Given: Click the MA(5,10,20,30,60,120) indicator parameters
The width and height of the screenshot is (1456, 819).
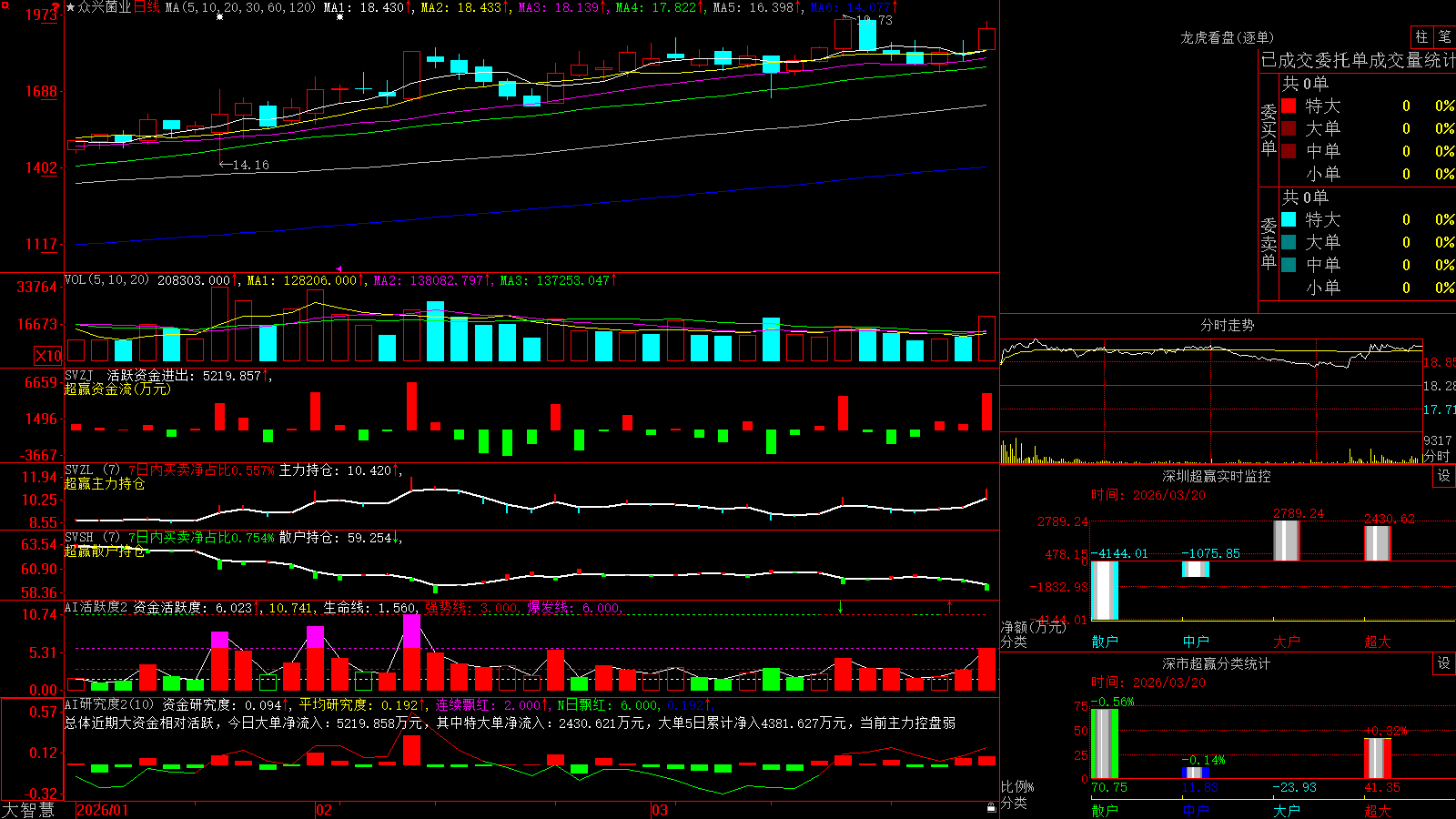Looking at the screenshot, I should 241,7.
